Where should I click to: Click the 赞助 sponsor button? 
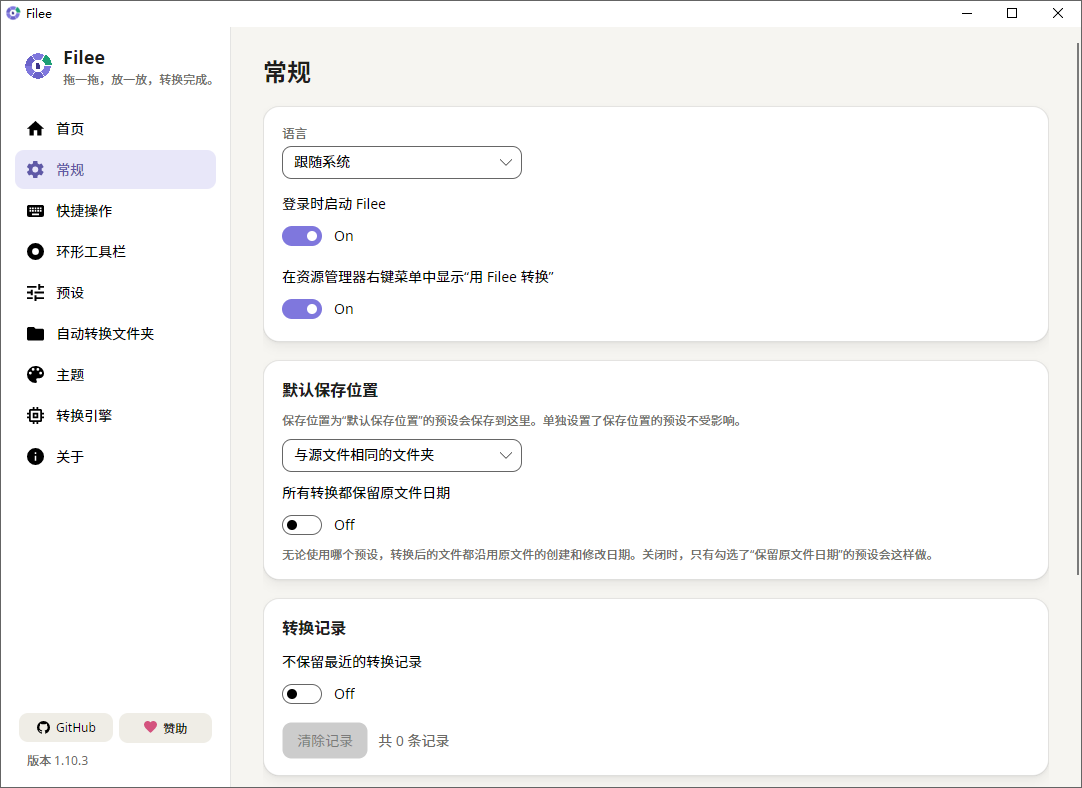point(166,728)
